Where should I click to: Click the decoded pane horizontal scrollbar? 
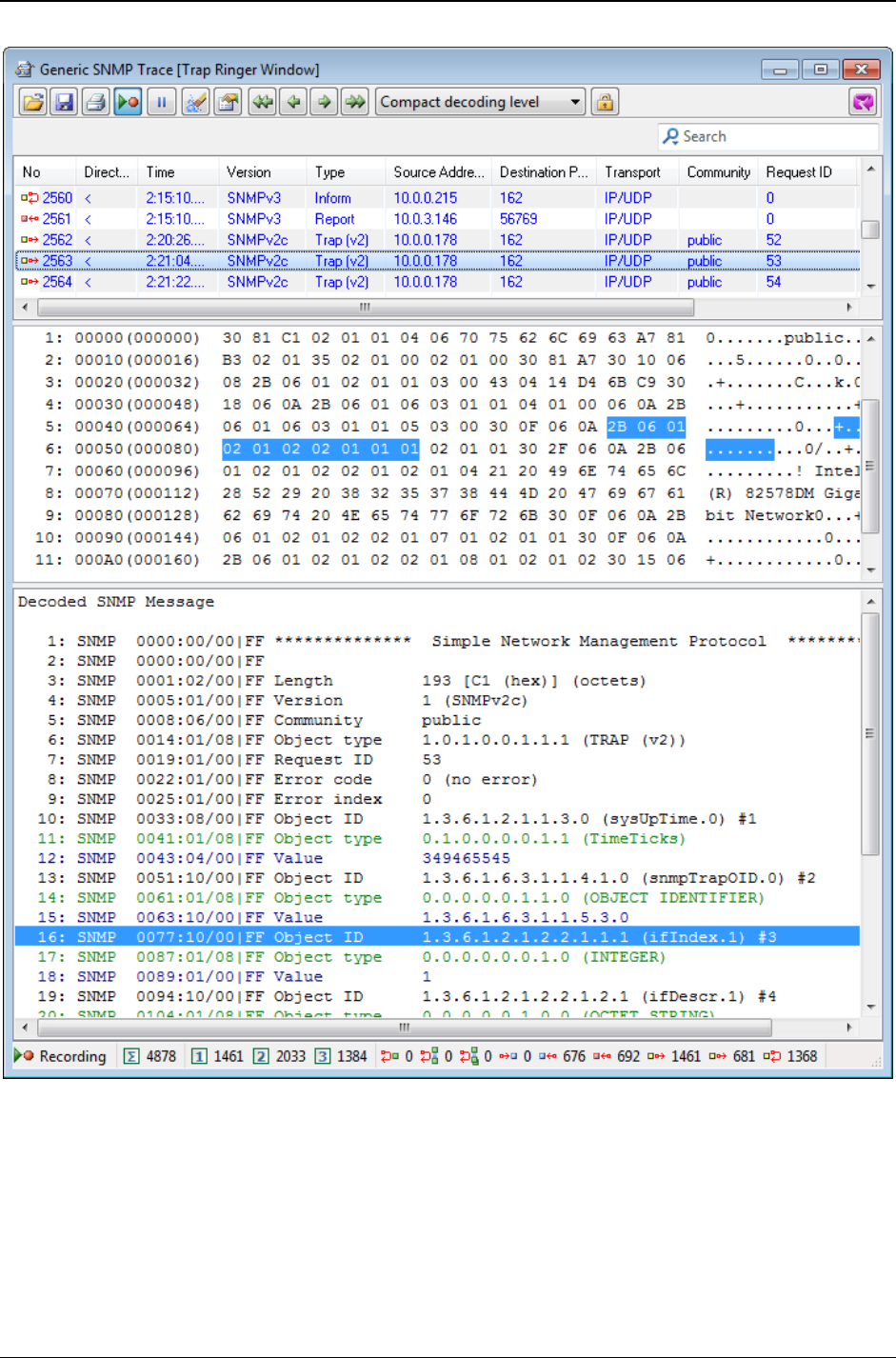(x=404, y=1028)
